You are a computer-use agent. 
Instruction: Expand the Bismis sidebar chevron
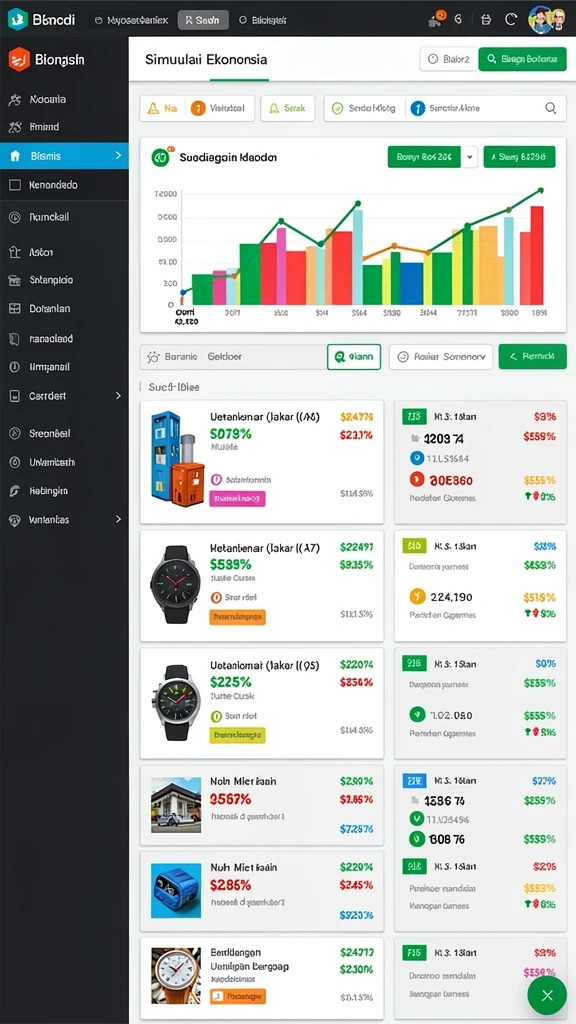pyautogui.click(x=118, y=155)
